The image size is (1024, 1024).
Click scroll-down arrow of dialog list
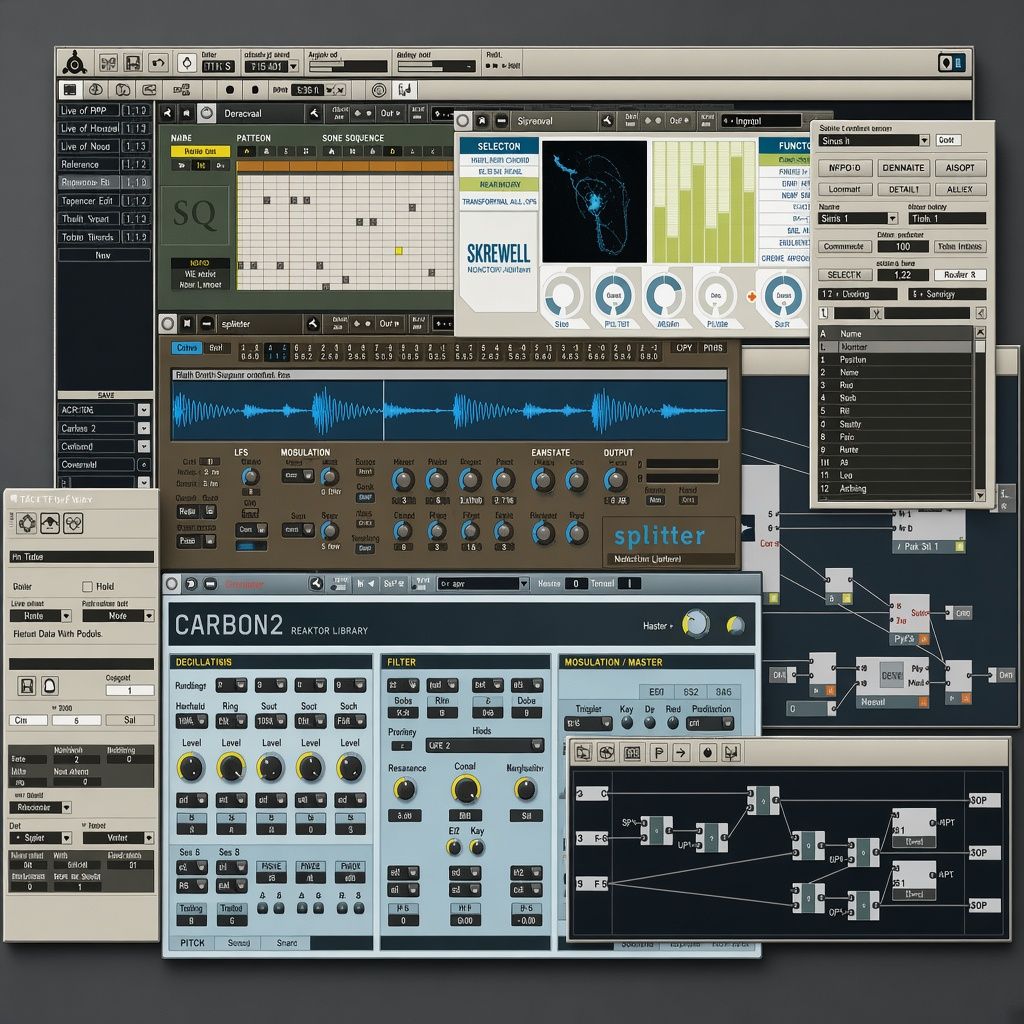[x=980, y=496]
